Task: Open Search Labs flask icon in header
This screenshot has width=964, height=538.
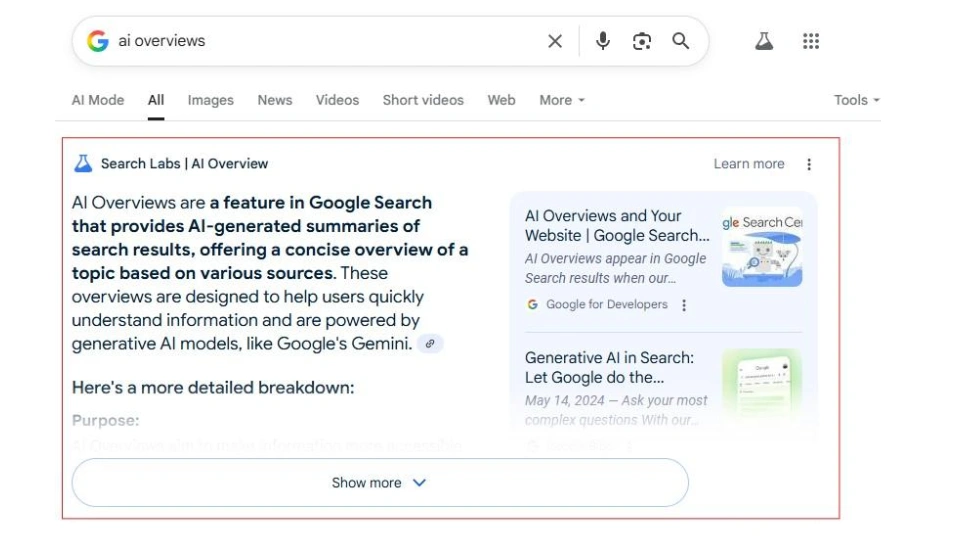Action: pos(764,41)
